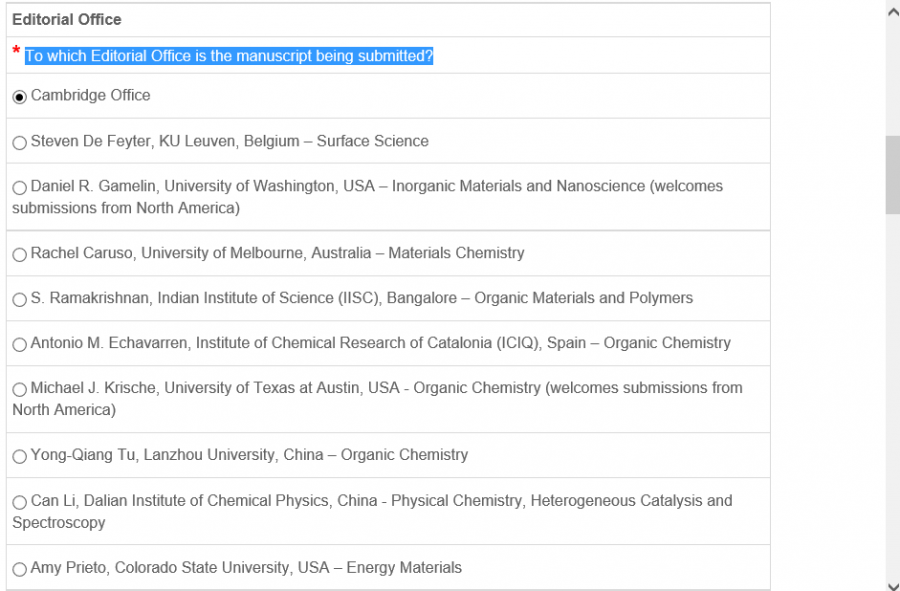900x591 pixels.
Task: Choose Steven De Feyter, KU Leuven option
Action: [19, 143]
